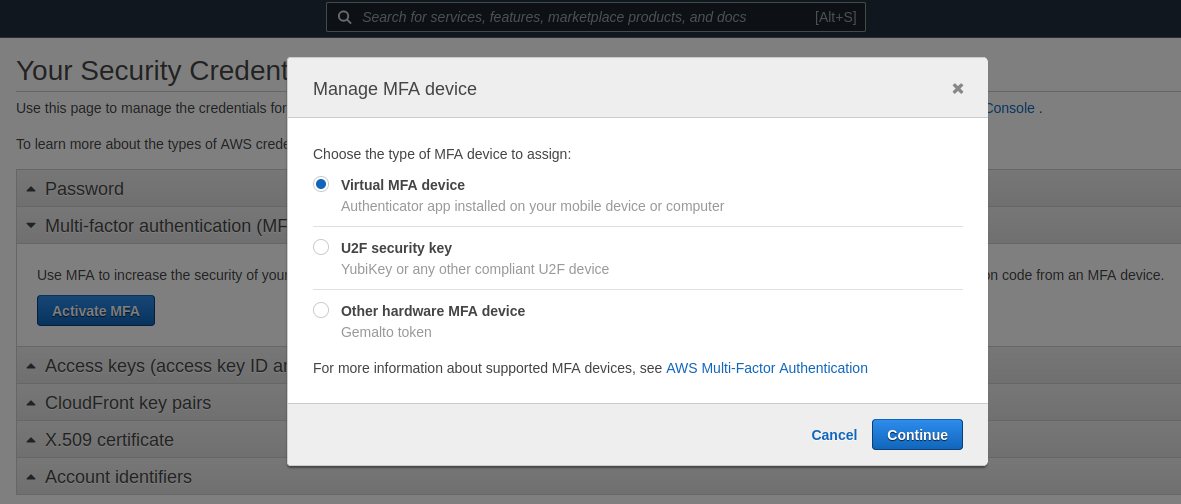Viewport: 1181px width, 504px height.
Task: Collapse the Multi-factor authentication section
Action: click(x=31, y=226)
